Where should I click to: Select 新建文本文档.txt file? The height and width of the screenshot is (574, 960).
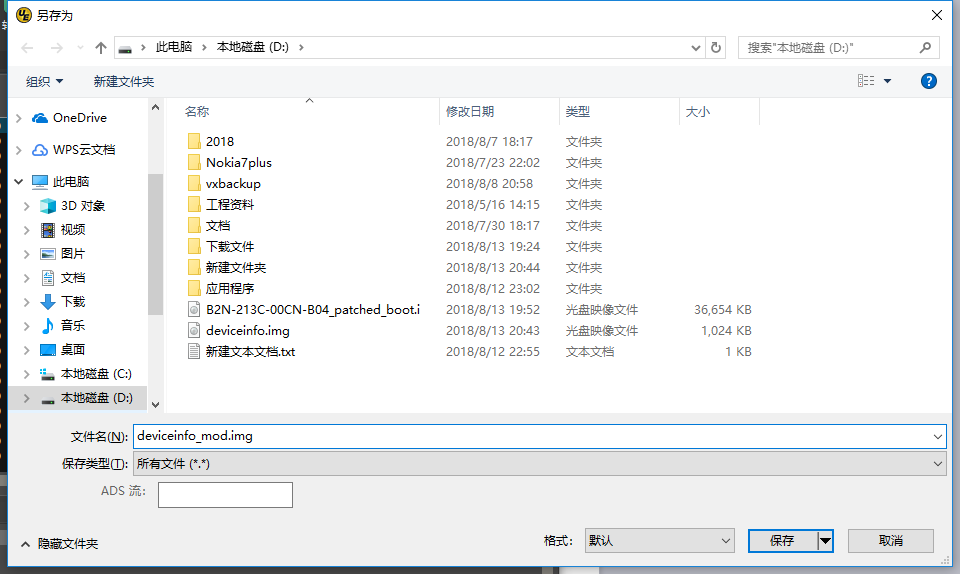click(x=250, y=352)
